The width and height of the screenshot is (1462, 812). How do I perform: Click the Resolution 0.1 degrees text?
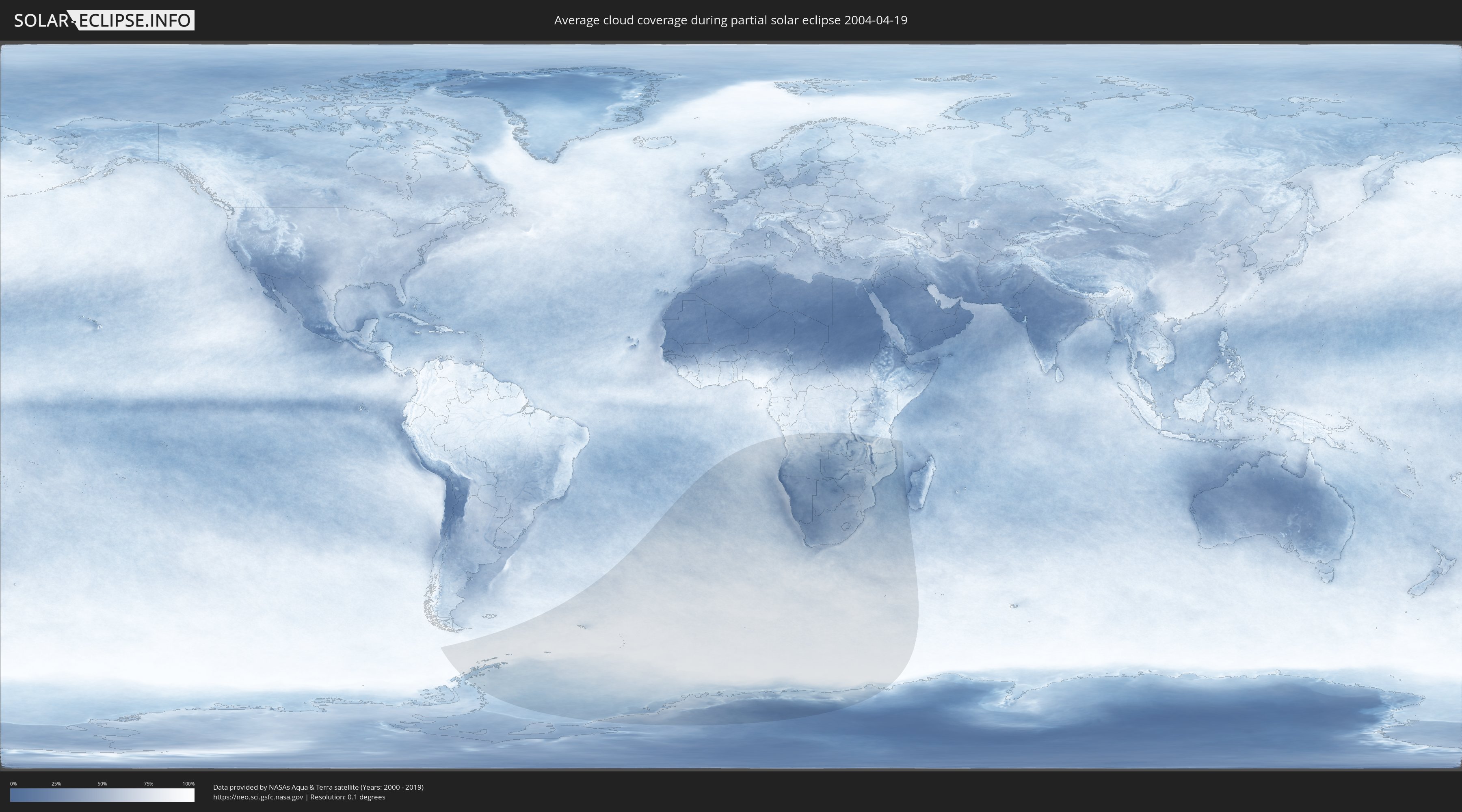[347, 797]
